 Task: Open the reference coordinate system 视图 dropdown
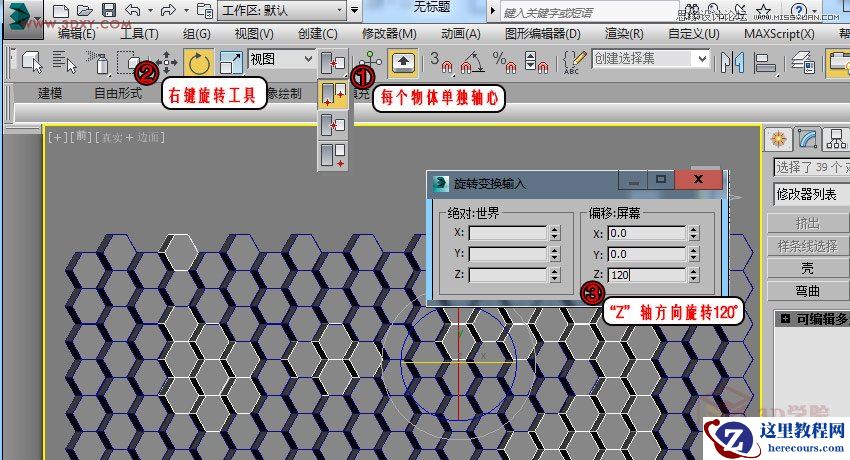[281, 59]
